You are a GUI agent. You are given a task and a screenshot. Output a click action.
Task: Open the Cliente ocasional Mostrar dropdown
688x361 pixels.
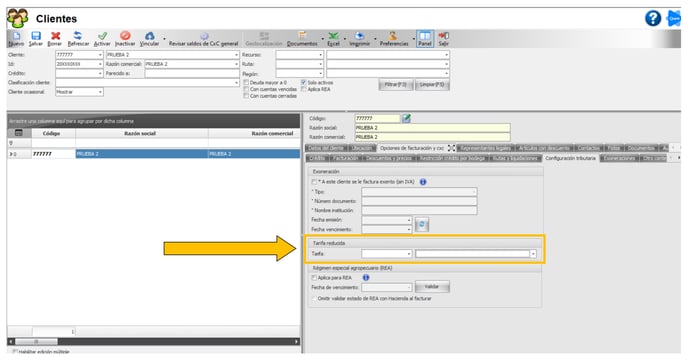(100, 92)
